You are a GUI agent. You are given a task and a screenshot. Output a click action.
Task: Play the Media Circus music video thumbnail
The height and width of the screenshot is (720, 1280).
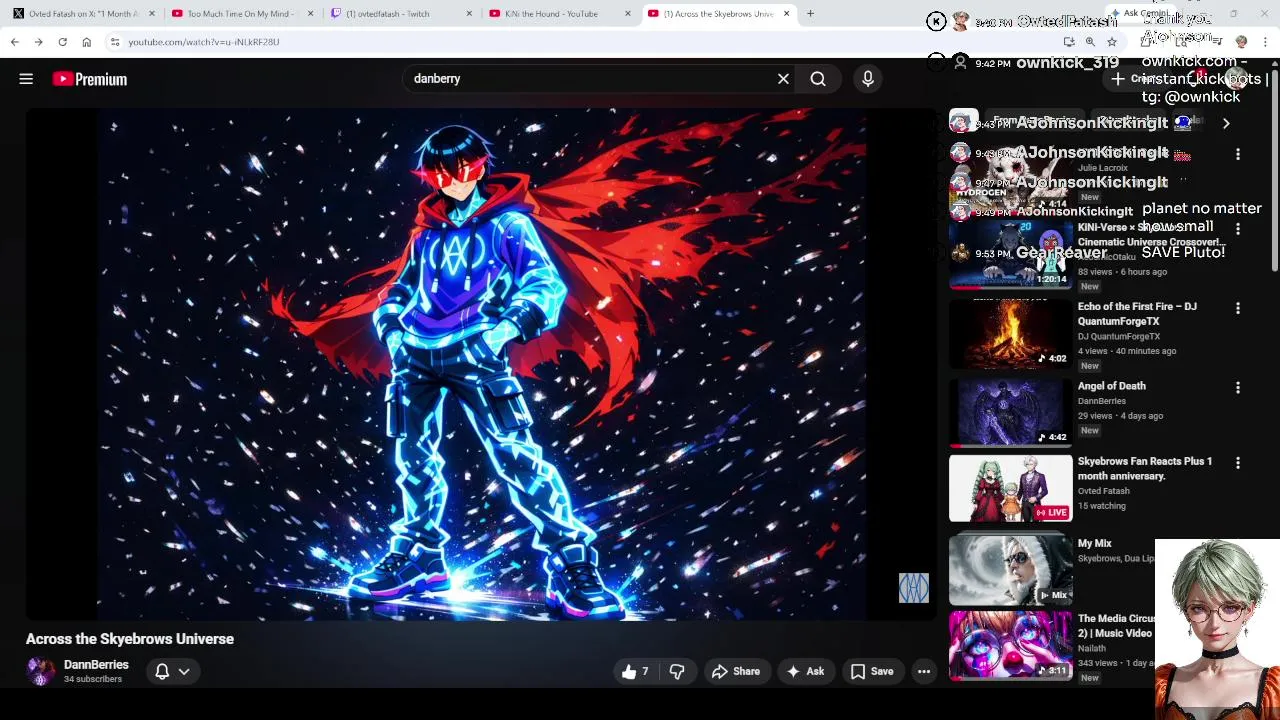point(1010,646)
